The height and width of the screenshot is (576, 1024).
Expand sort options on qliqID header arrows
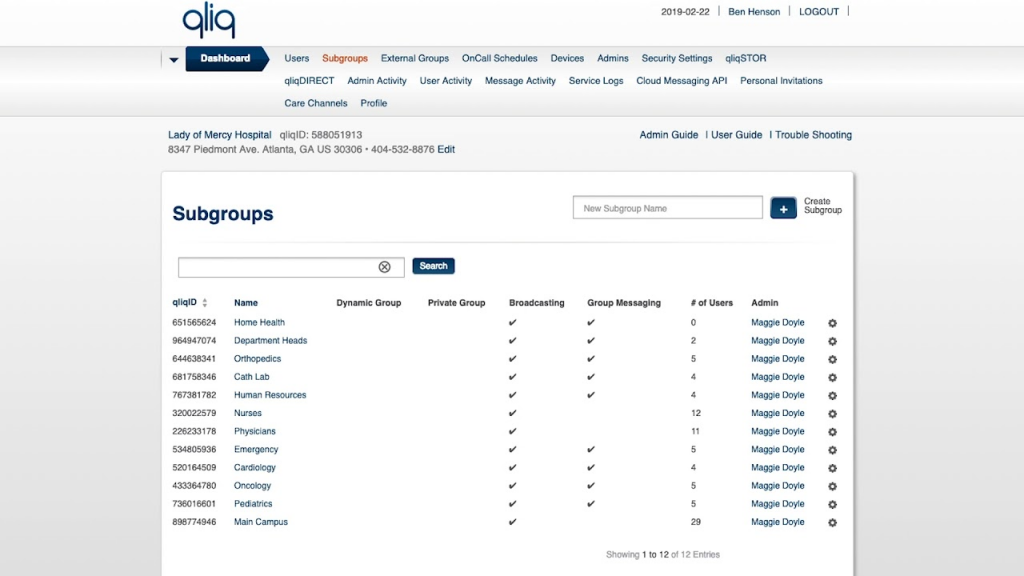click(x=204, y=302)
